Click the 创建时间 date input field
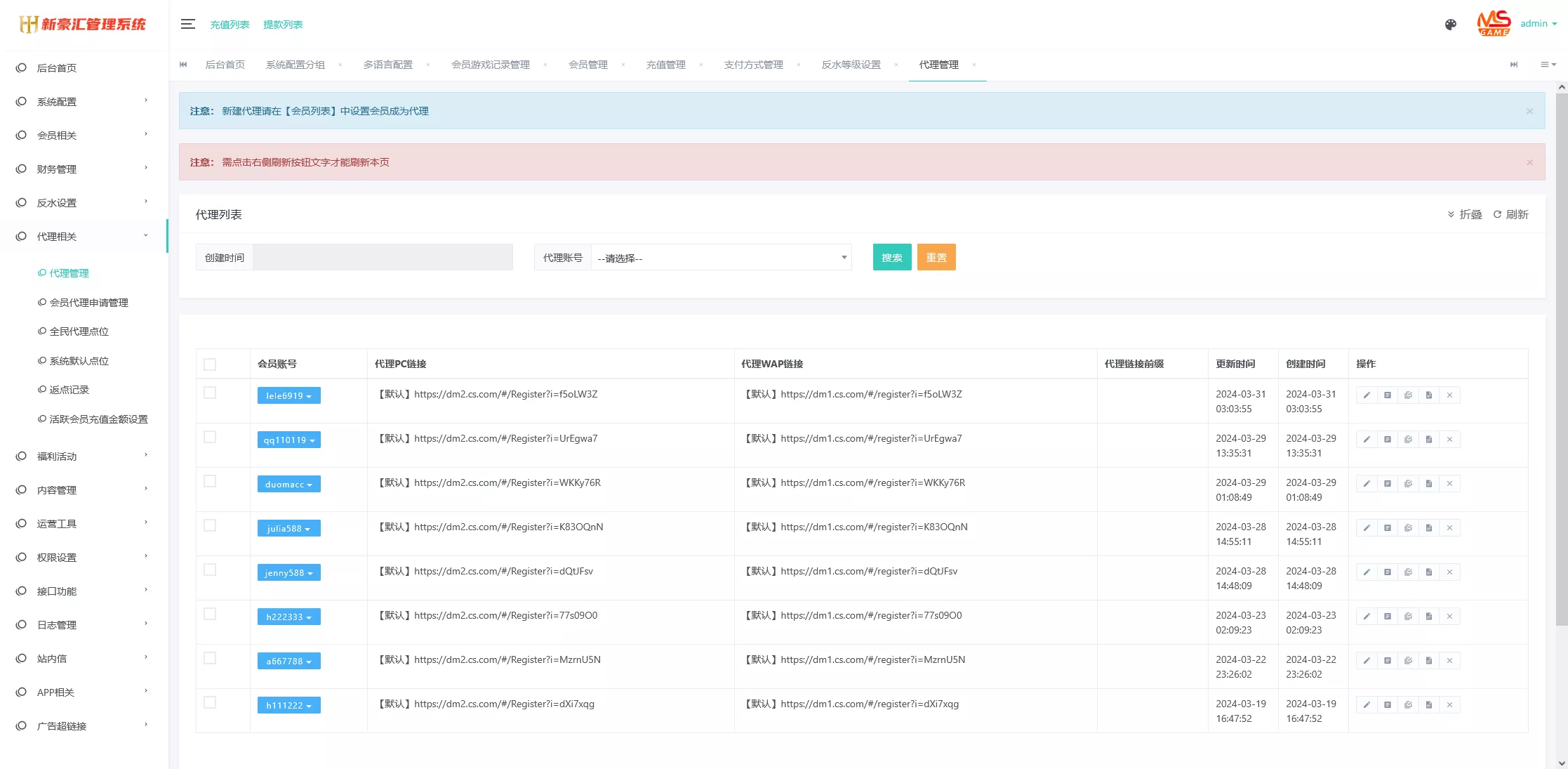 pos(383,258)
